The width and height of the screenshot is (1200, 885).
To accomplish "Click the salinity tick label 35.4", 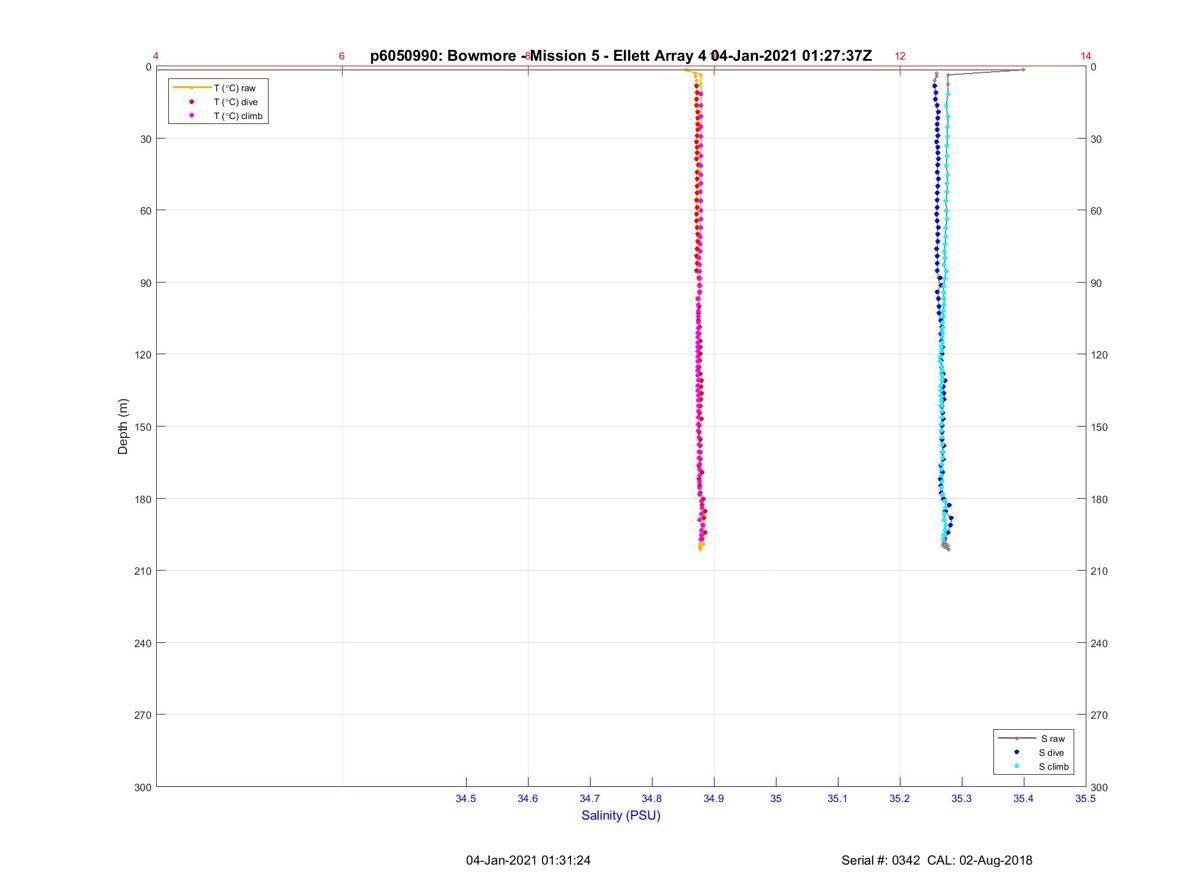I will click(x=1024, y=798).
